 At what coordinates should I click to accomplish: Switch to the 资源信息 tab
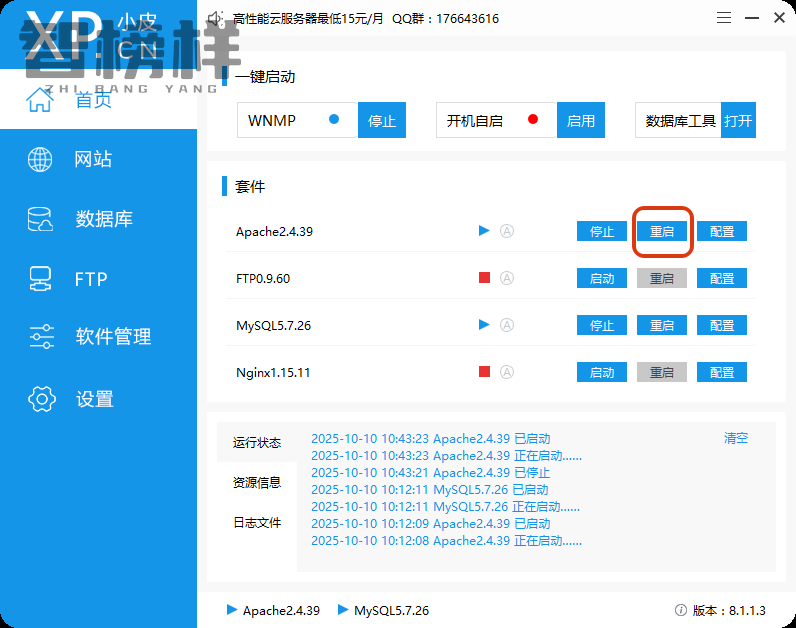coord(257,482)
